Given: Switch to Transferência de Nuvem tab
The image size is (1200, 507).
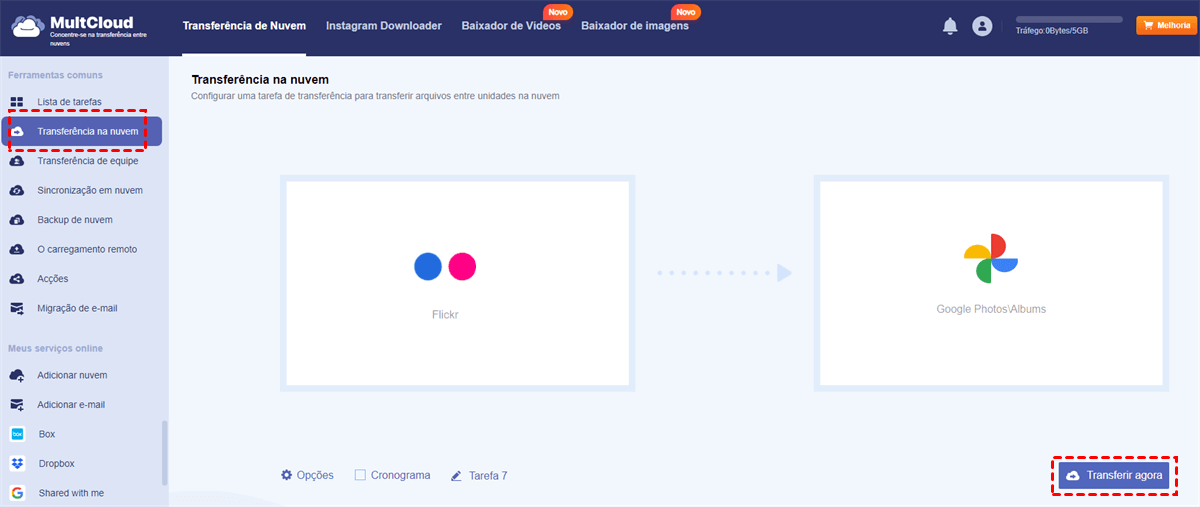Looking at the screenshot, I should tap(244, 26).
